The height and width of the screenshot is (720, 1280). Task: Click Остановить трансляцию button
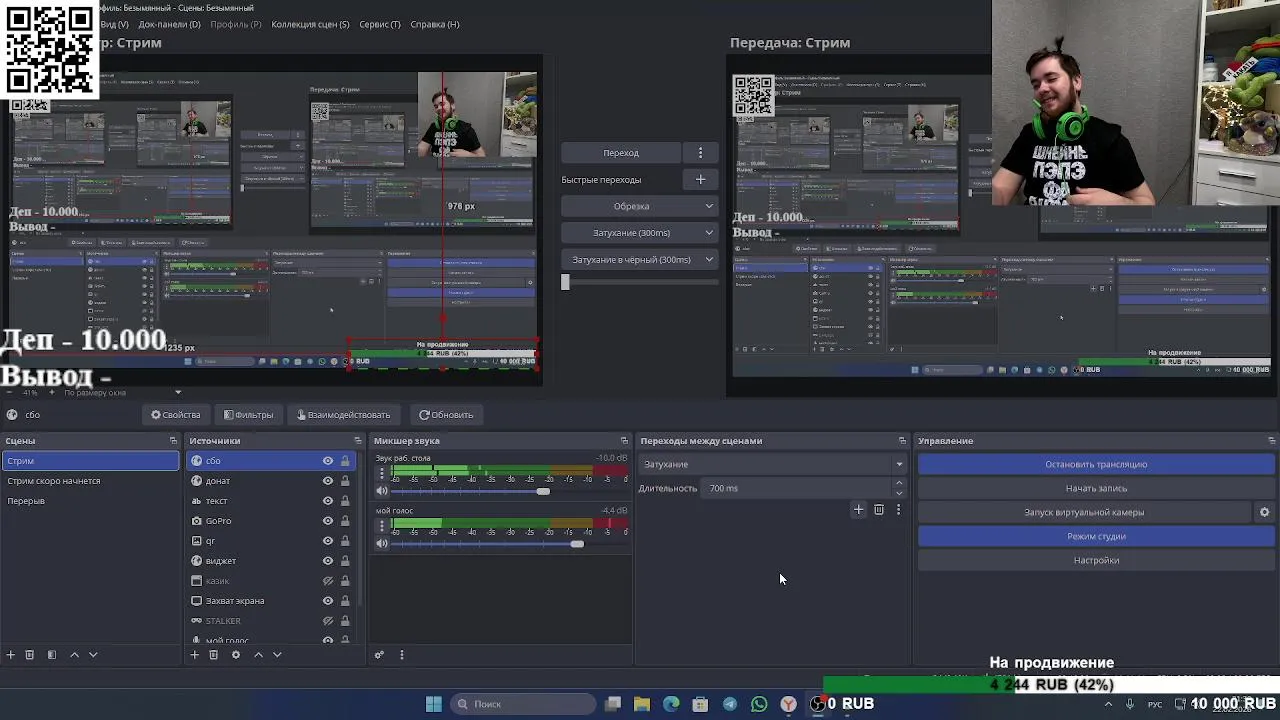pos(1096,464)
